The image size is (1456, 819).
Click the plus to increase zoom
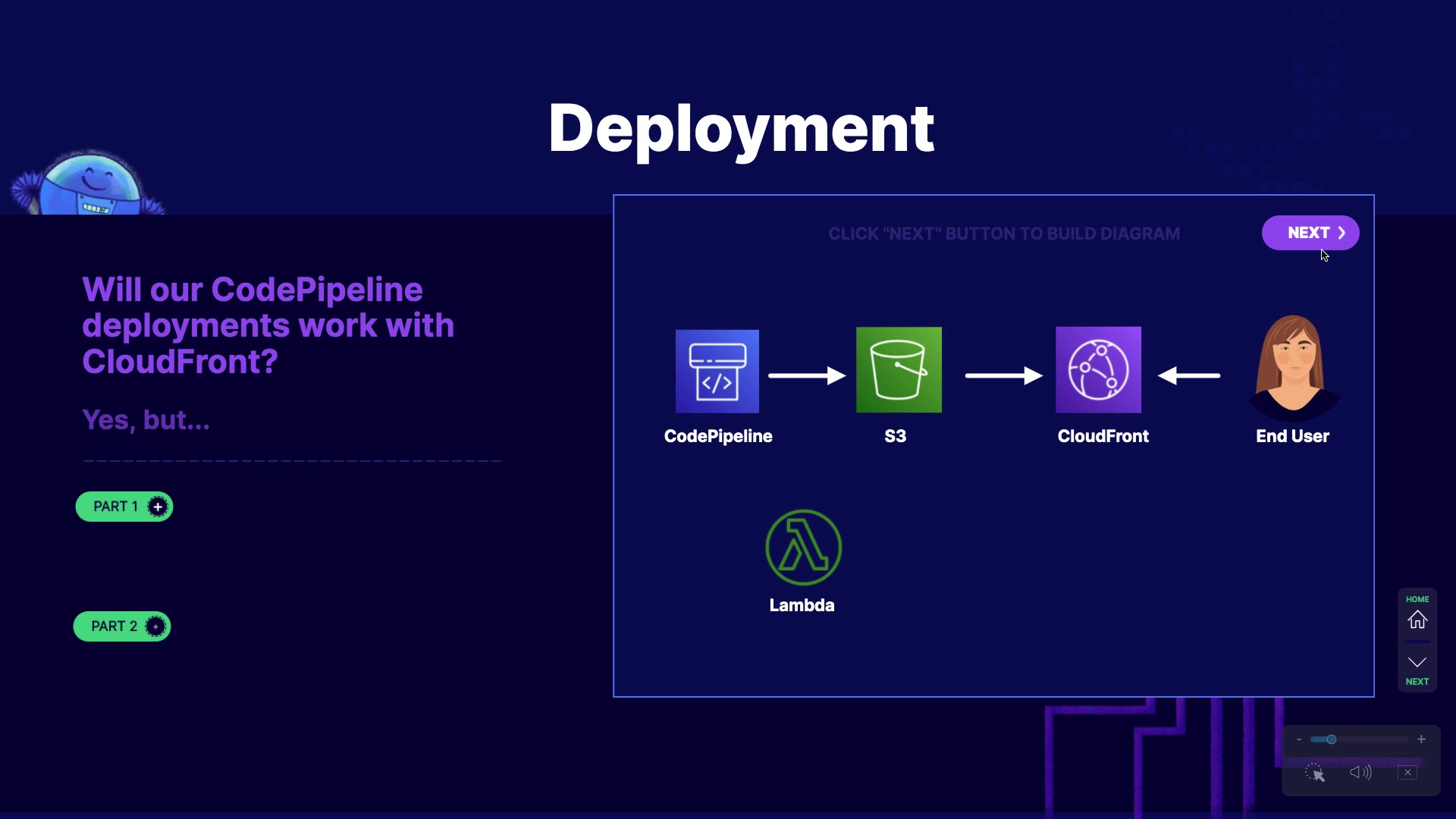tap(1421, 739)
